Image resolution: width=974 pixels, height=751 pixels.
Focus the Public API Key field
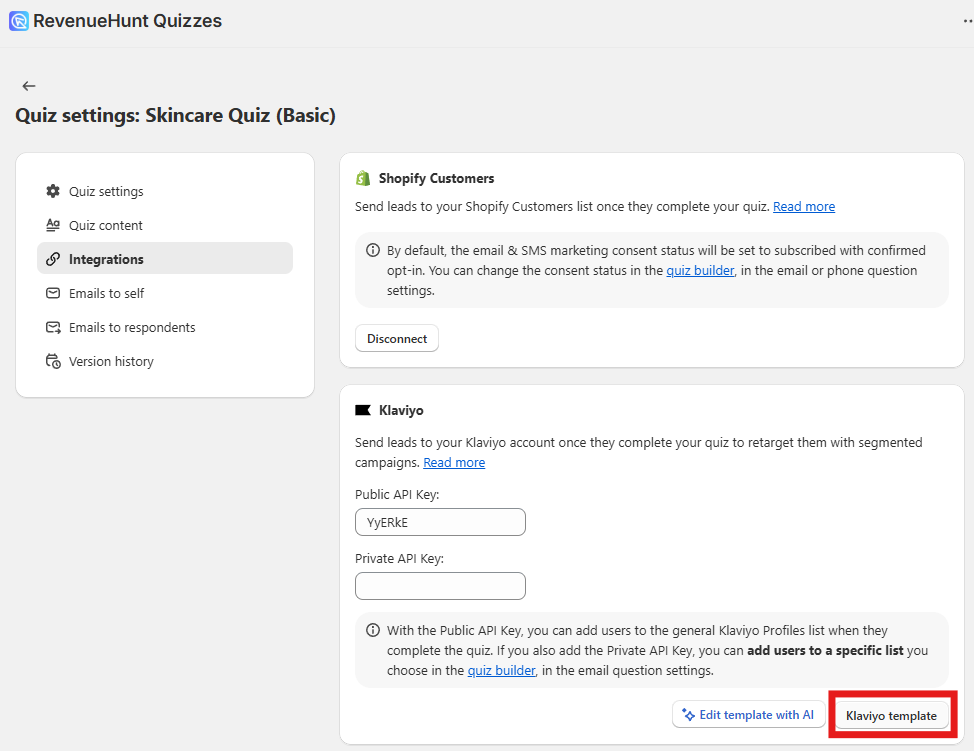440,522
